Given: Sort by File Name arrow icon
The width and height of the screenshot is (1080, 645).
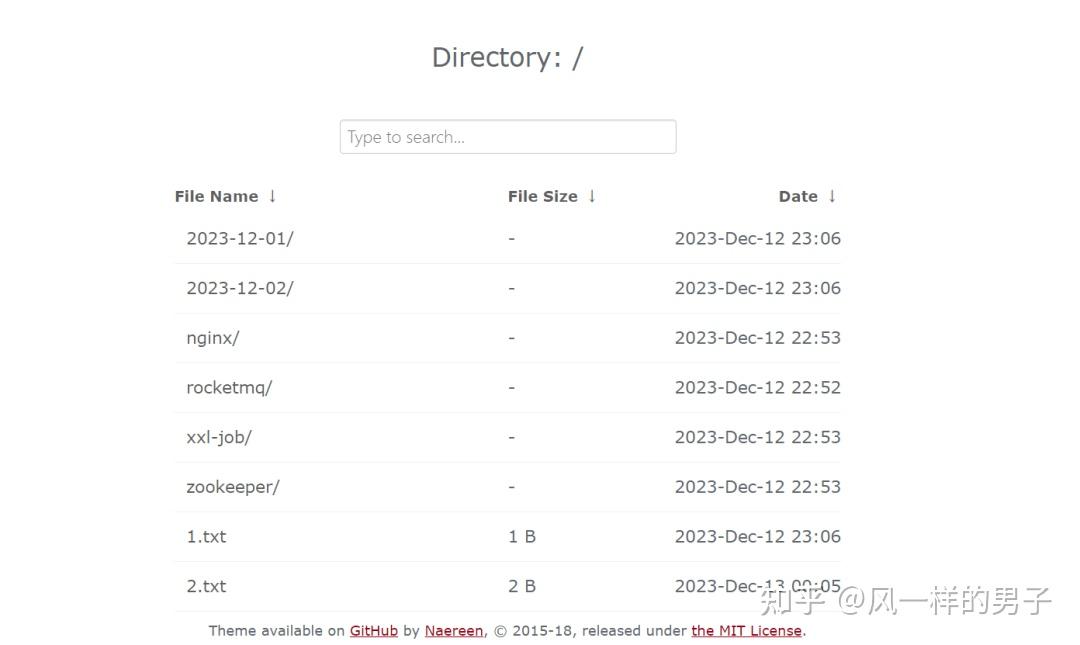Looking at the screenshot, I should 272,196.
